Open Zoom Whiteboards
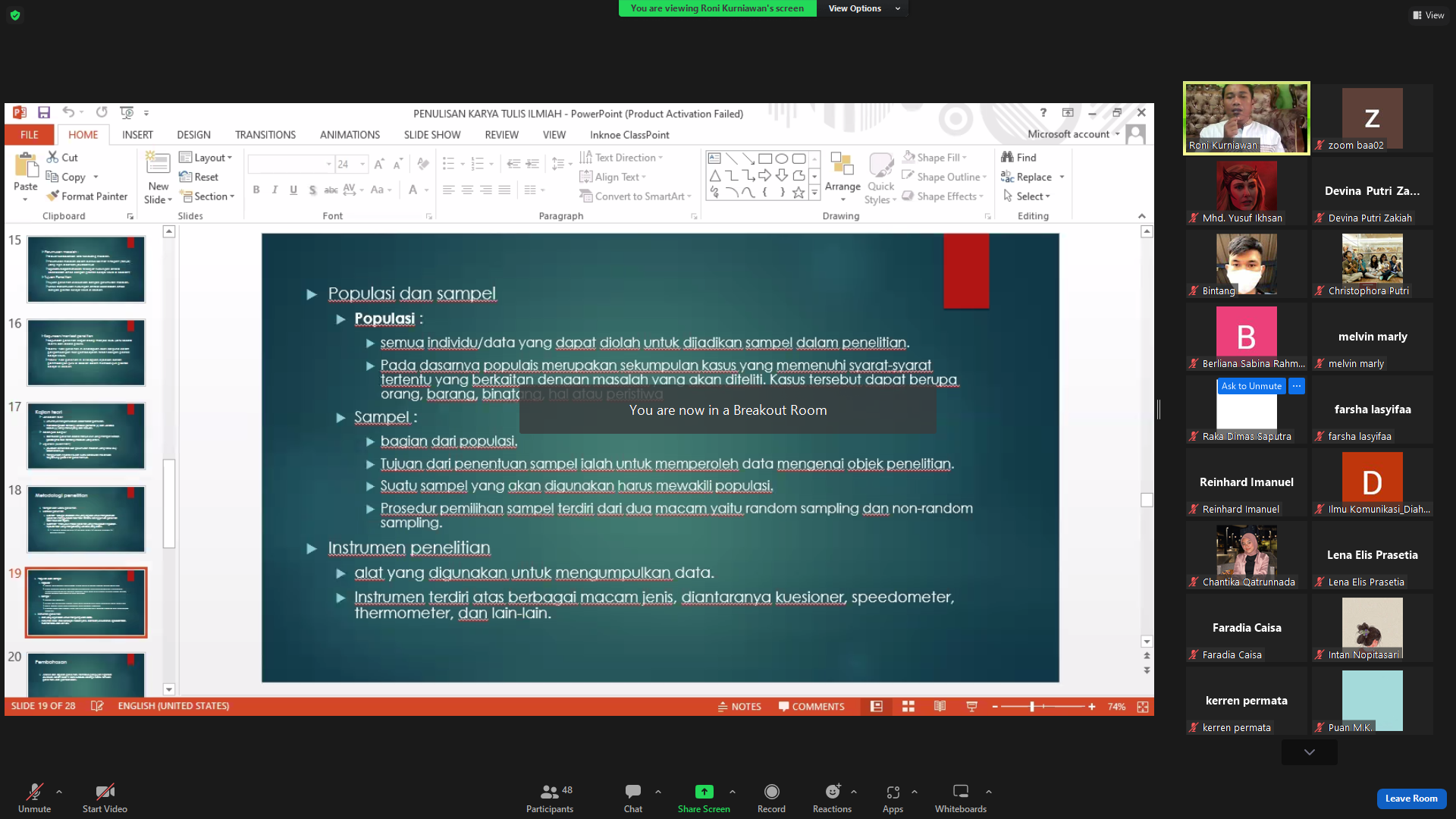The image size is (1456, 819). pos(961,798)
